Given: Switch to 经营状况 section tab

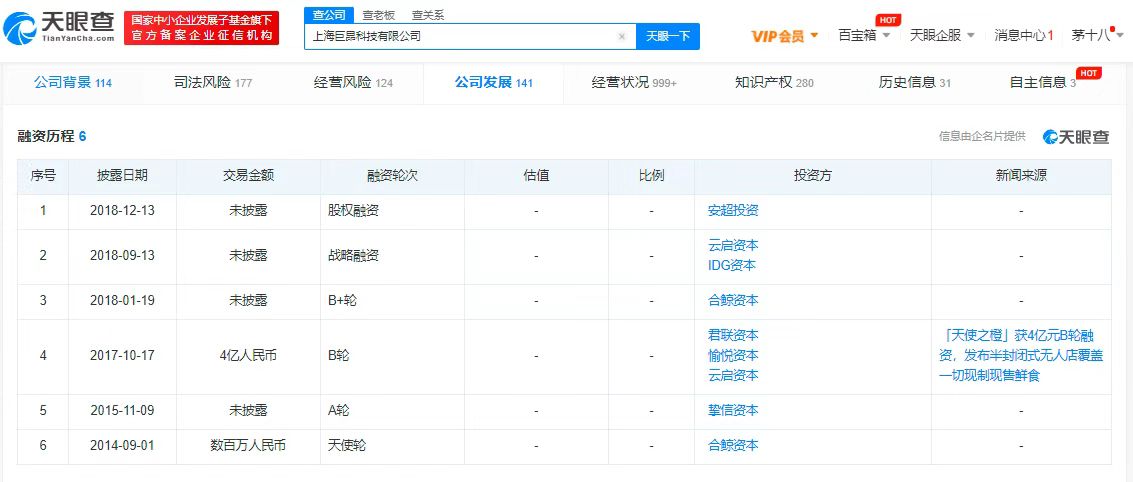Looking at the screenshot, I should coord(634,82).
